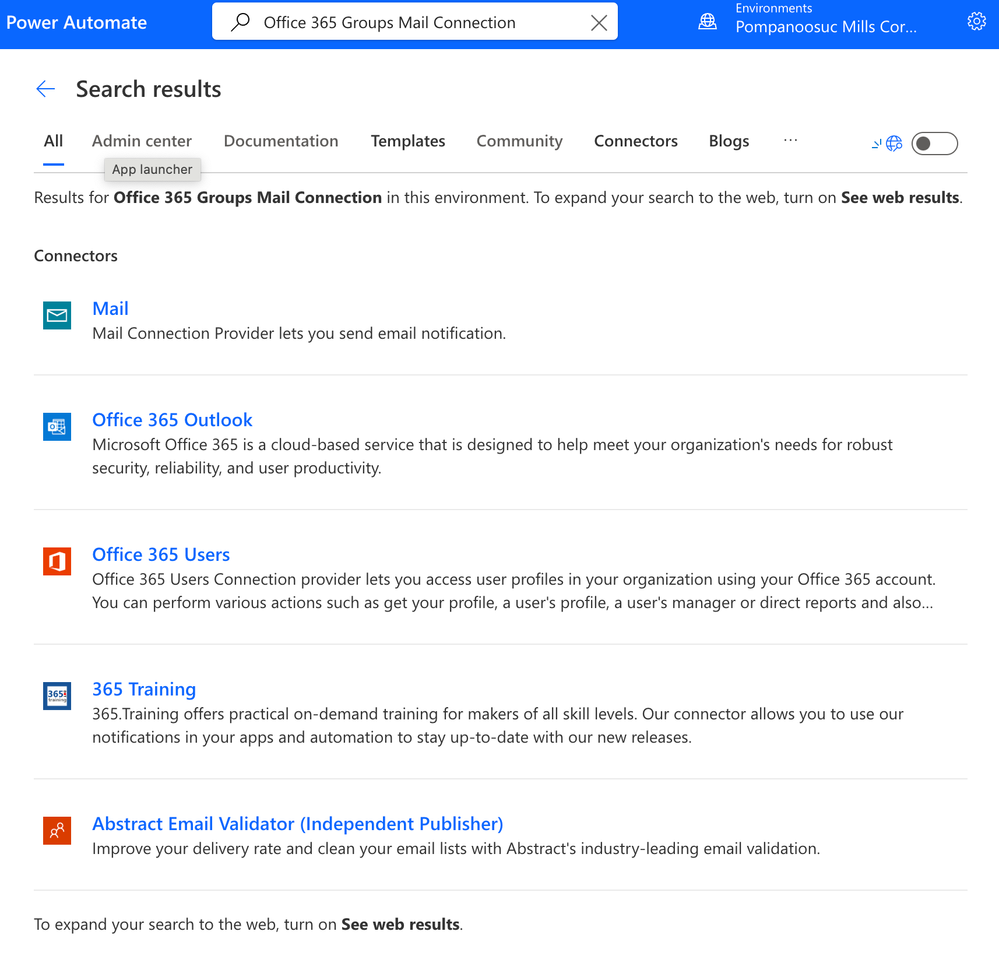Image resolution: width=999 pixels, height=955 pixels.
Task: Click the Office 365 Users connector icon
Action: 57,561
